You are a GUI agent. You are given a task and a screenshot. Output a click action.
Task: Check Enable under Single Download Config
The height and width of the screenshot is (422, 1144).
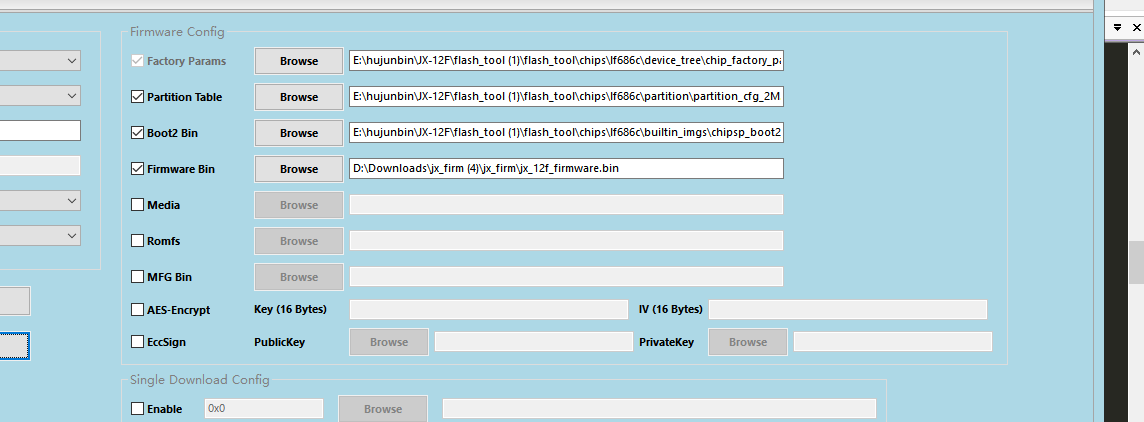[x=138, y=409]
